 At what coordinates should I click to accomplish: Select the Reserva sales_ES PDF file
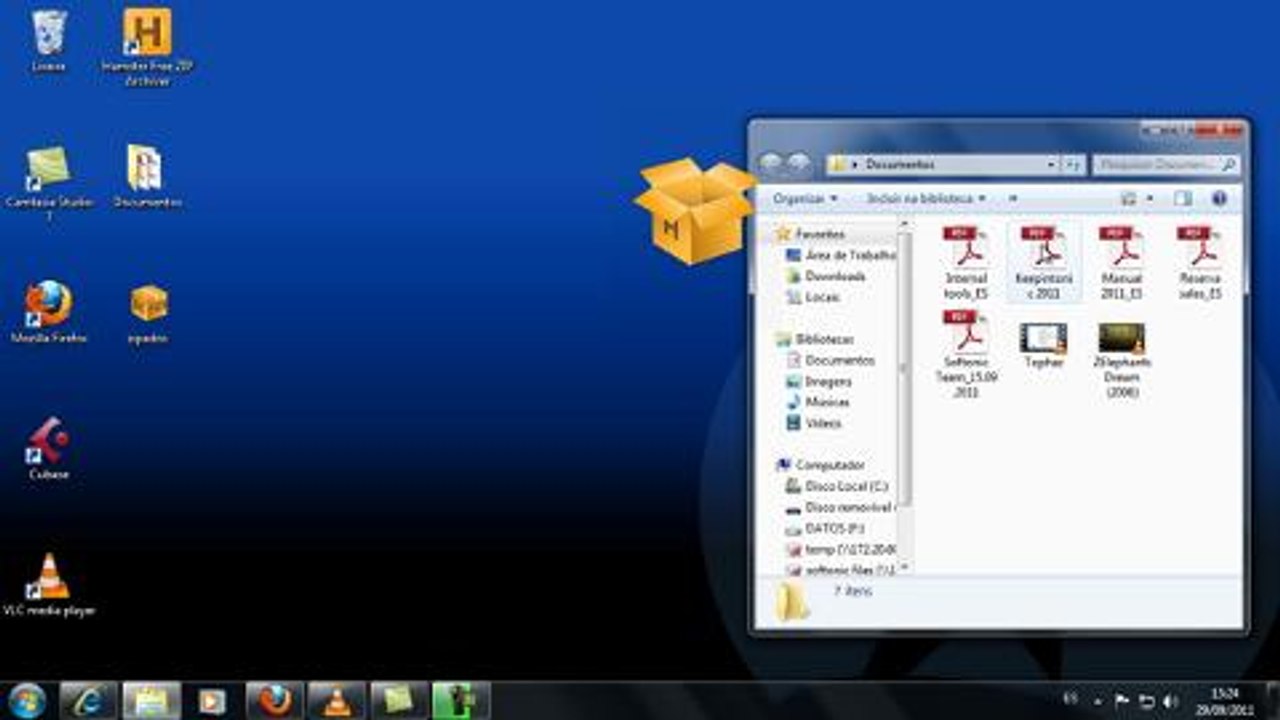pos(1199,263)
